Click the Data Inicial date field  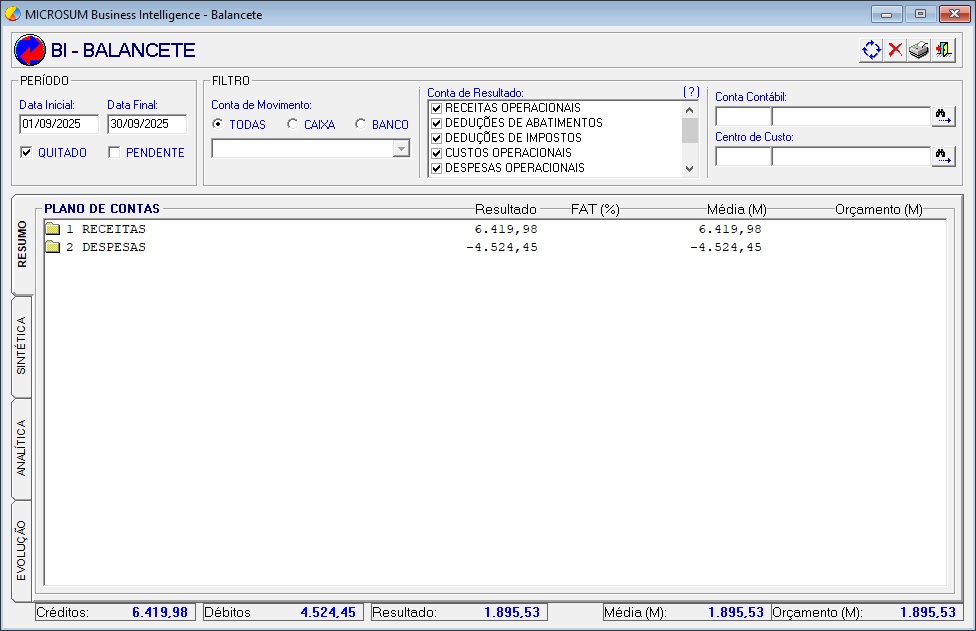point(59,124)
